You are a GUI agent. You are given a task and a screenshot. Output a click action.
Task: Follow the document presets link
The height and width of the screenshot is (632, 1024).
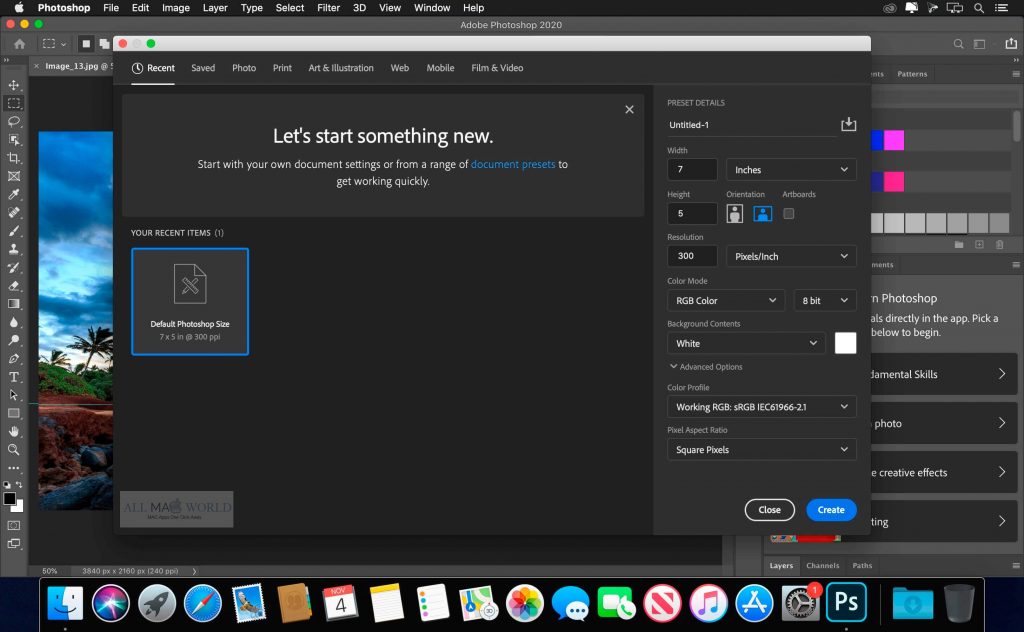tap(513, 165)
